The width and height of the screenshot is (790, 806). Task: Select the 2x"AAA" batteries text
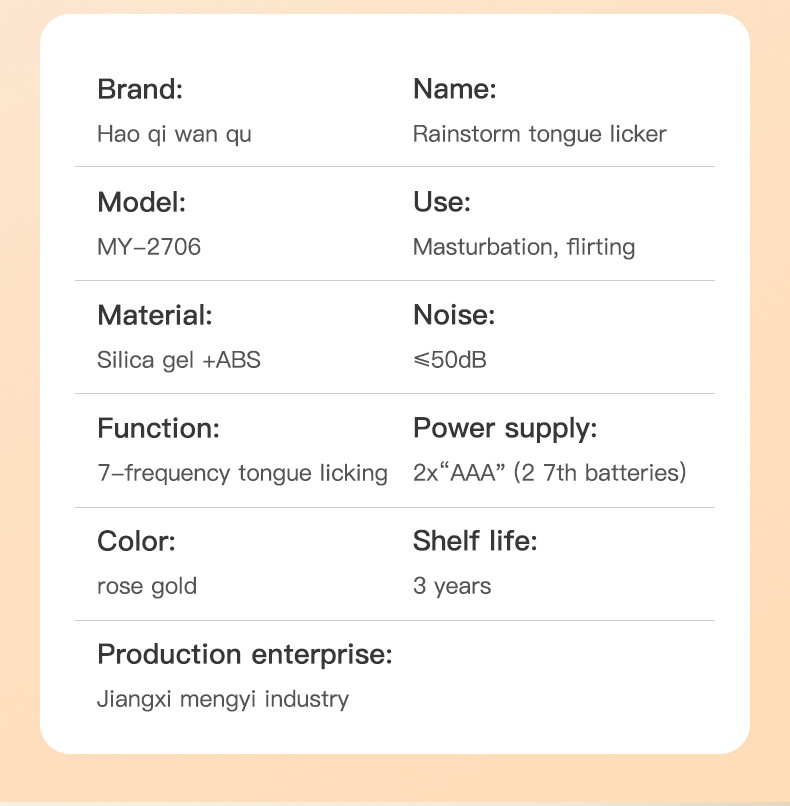pos(549,473)
